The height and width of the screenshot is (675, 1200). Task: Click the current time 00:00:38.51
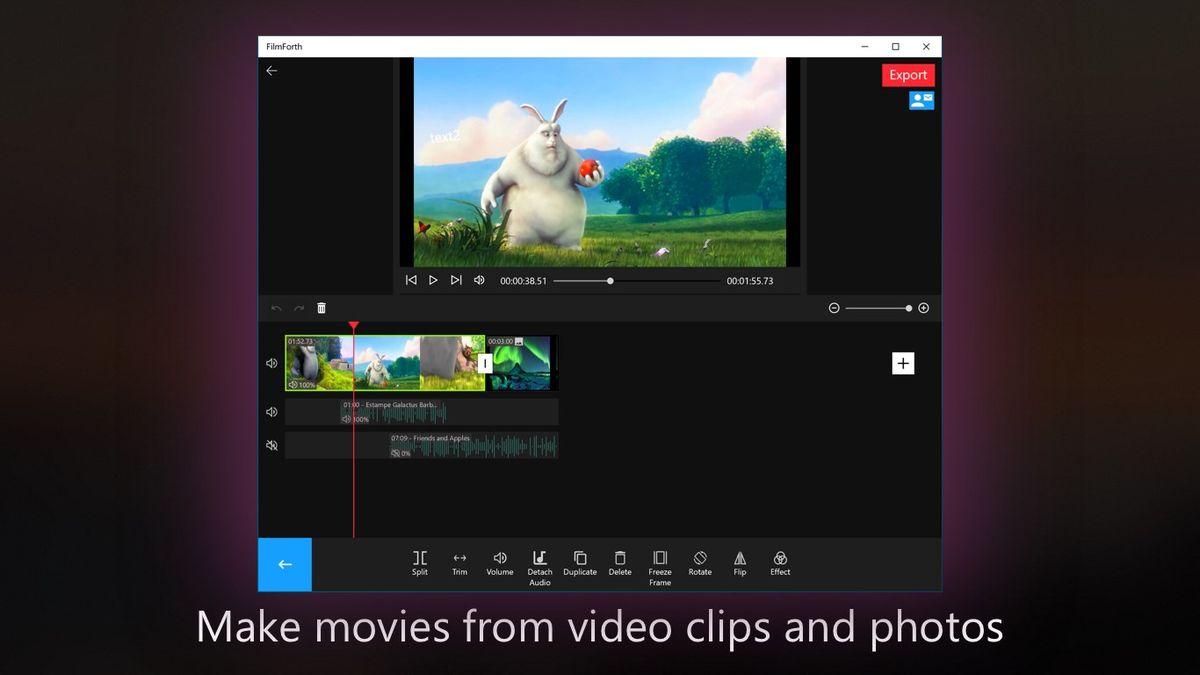click(x=523, y=281)
